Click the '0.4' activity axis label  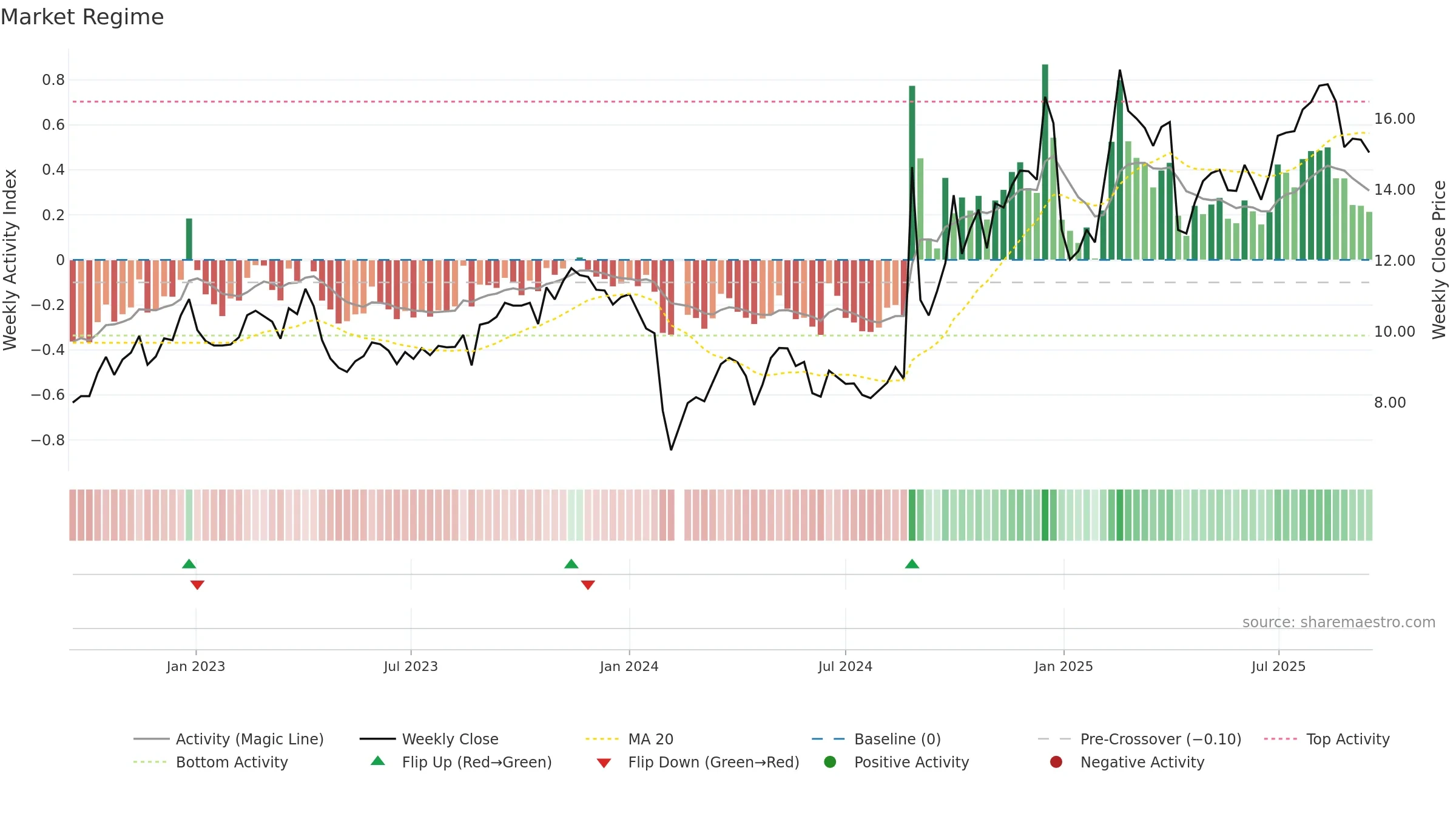pos(53,170)
